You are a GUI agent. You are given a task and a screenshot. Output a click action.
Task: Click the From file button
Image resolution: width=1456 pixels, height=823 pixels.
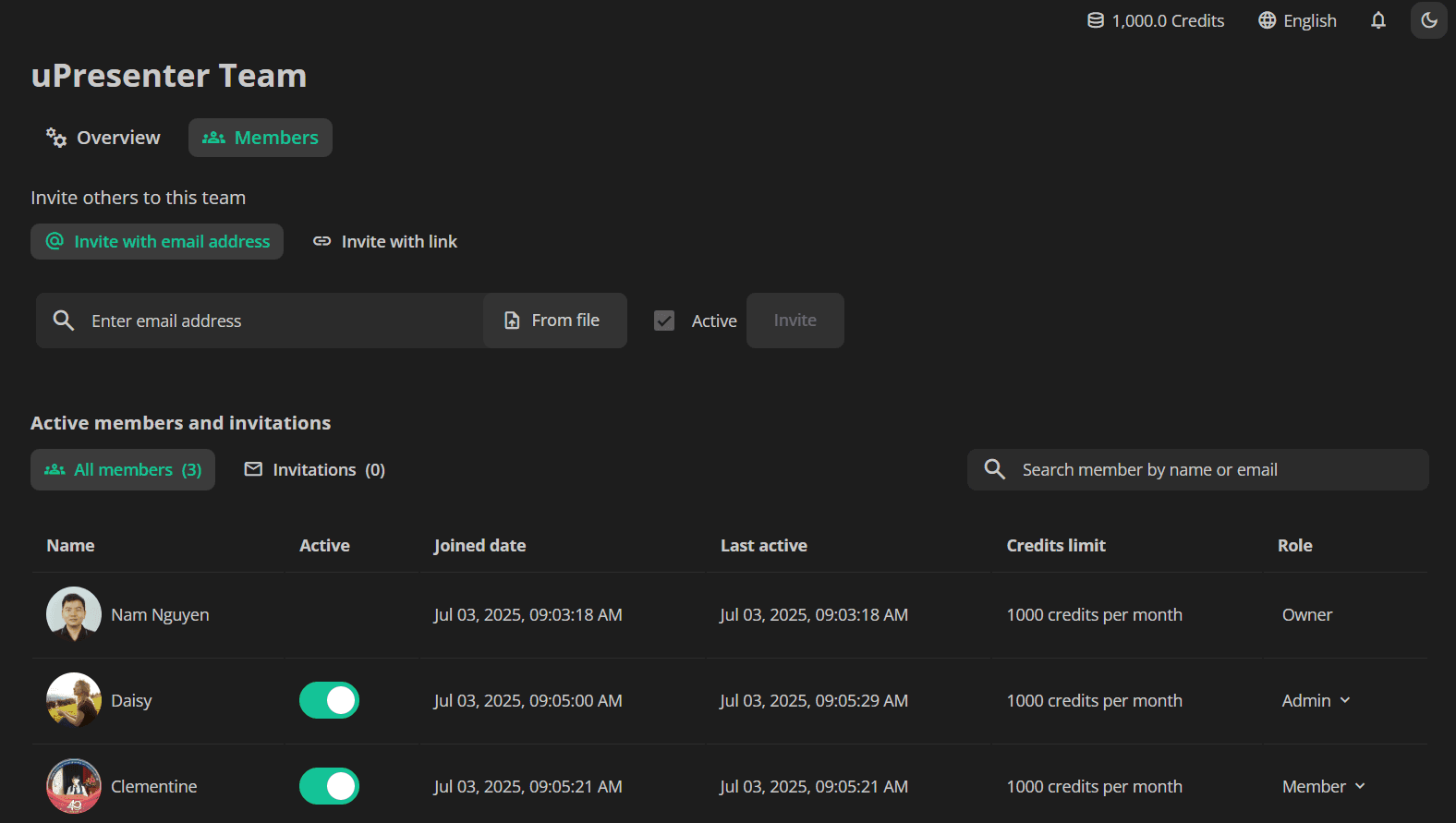(x=555, y=321)
